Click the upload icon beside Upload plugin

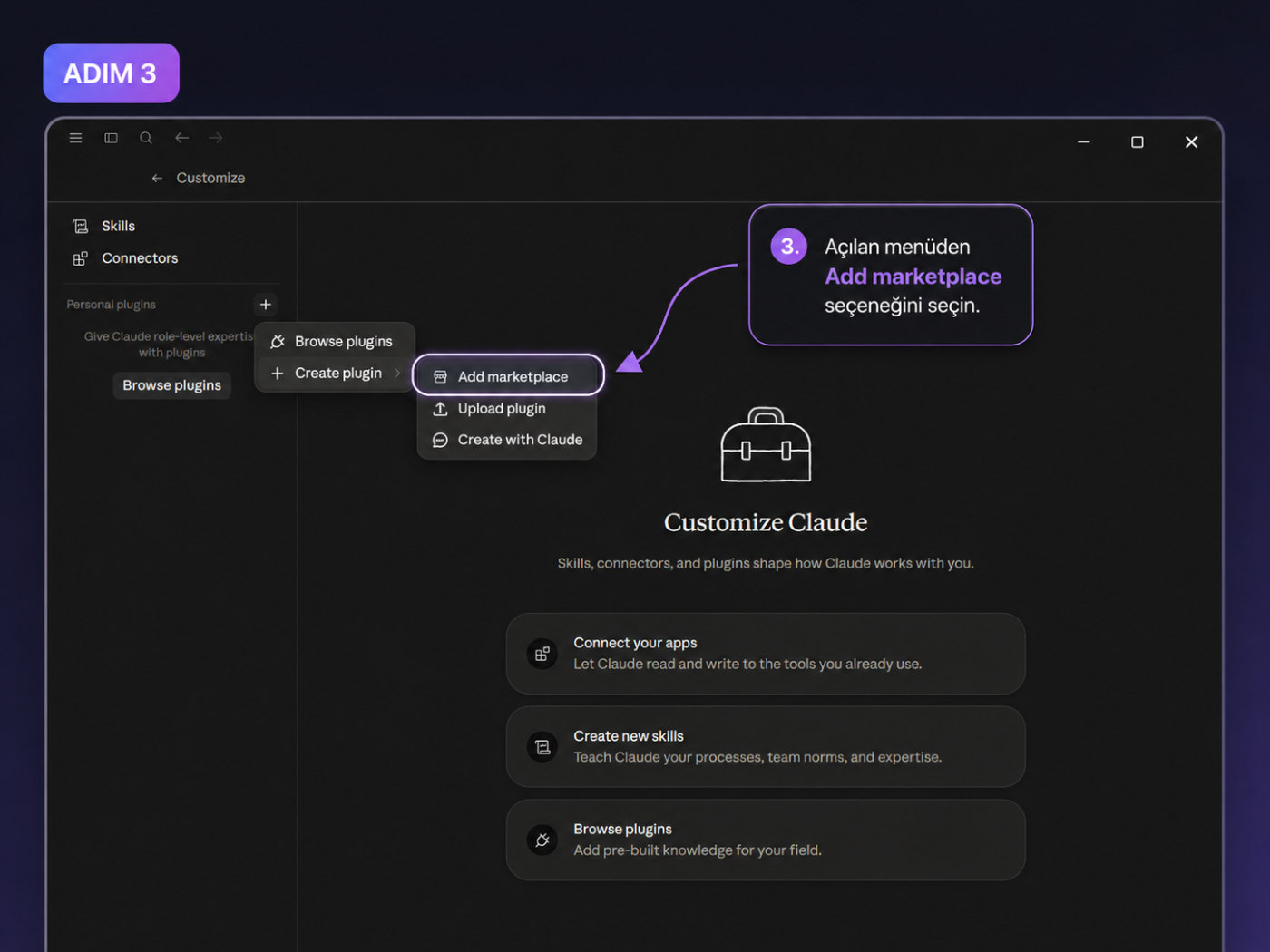pyautogui.click(x=440, y=409)
